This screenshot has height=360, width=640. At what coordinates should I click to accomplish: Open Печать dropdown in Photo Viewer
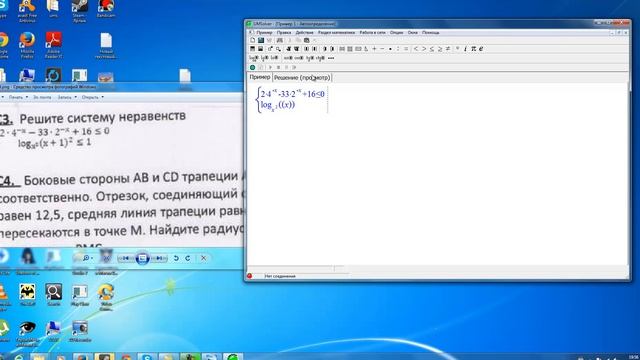point(18,97)
